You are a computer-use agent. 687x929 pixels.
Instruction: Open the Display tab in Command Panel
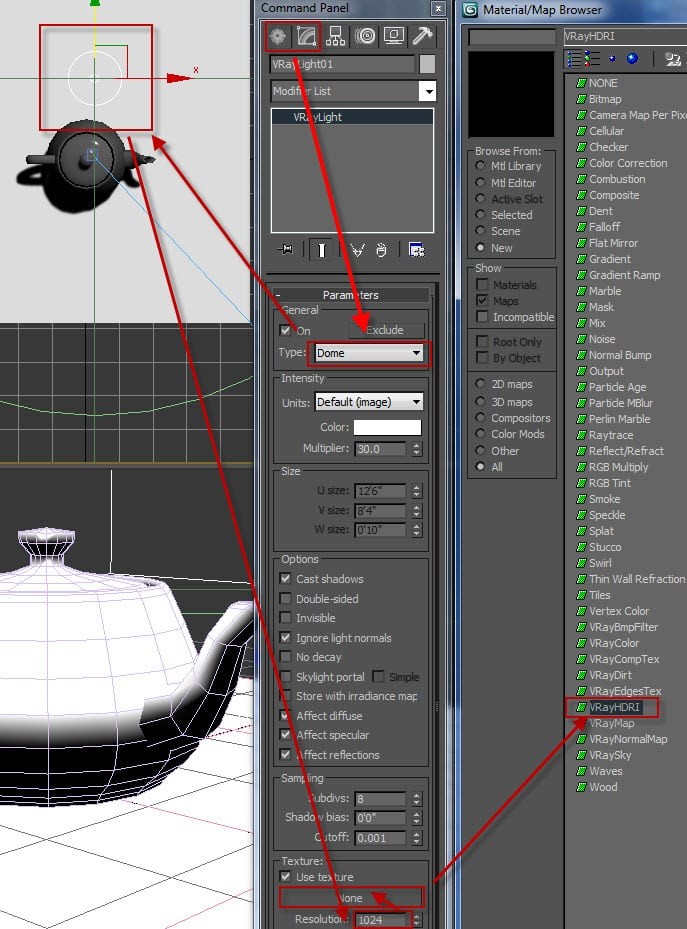[x=394, y=37]
